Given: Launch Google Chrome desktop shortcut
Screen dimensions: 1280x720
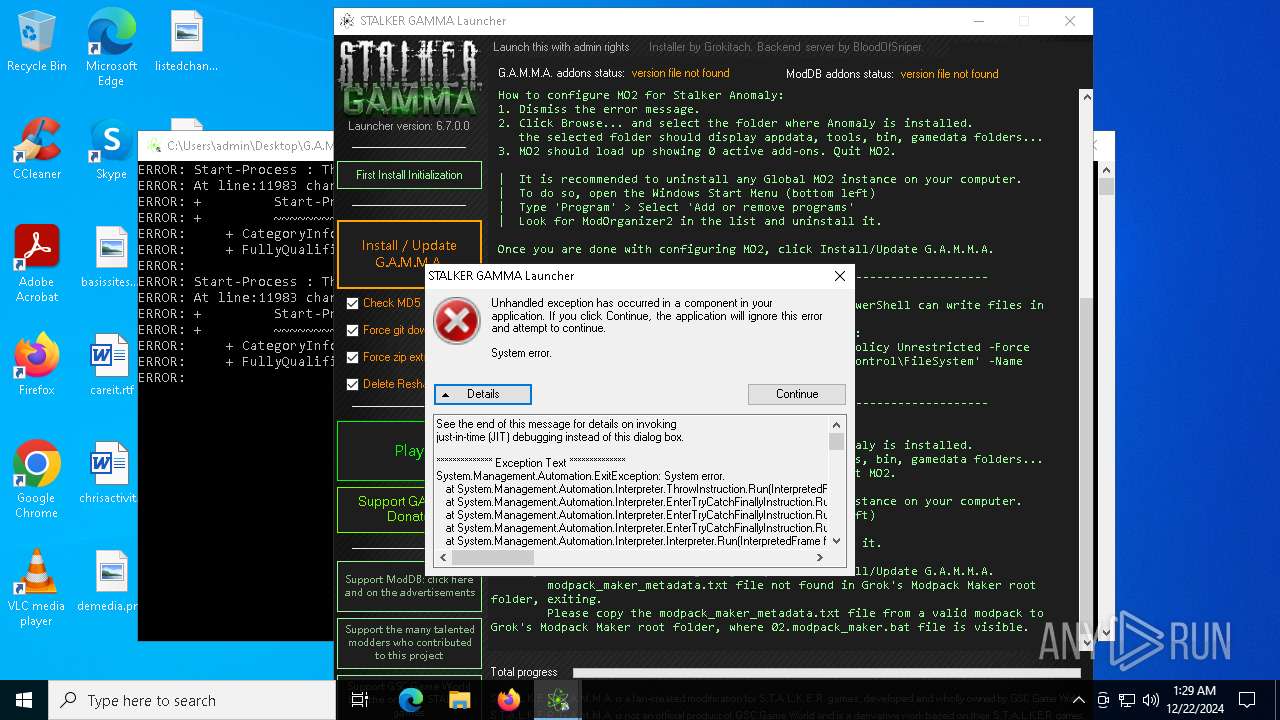Looking at the screenshot, I should point(36,480).
